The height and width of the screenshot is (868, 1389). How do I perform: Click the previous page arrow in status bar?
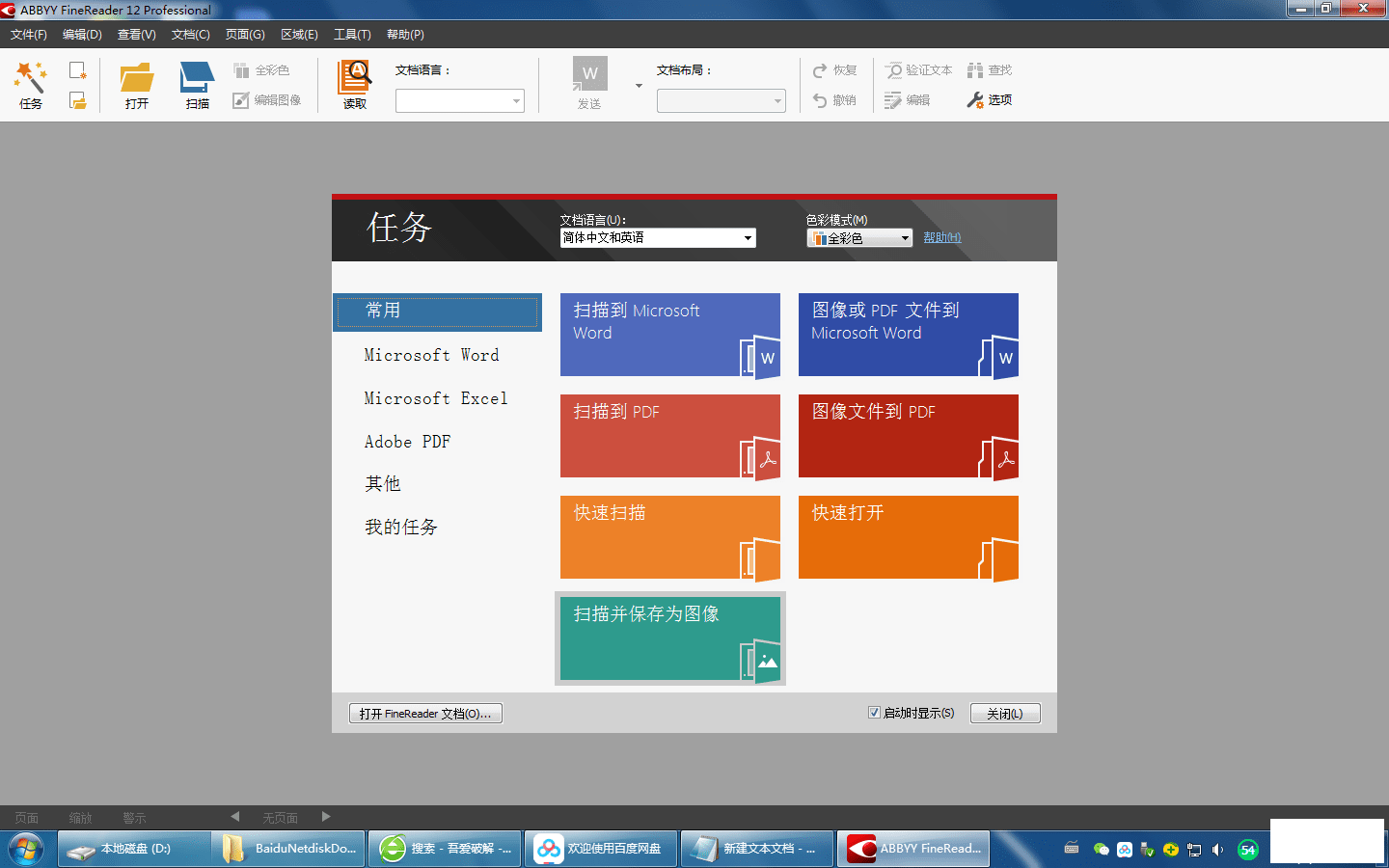pos(234,817)
